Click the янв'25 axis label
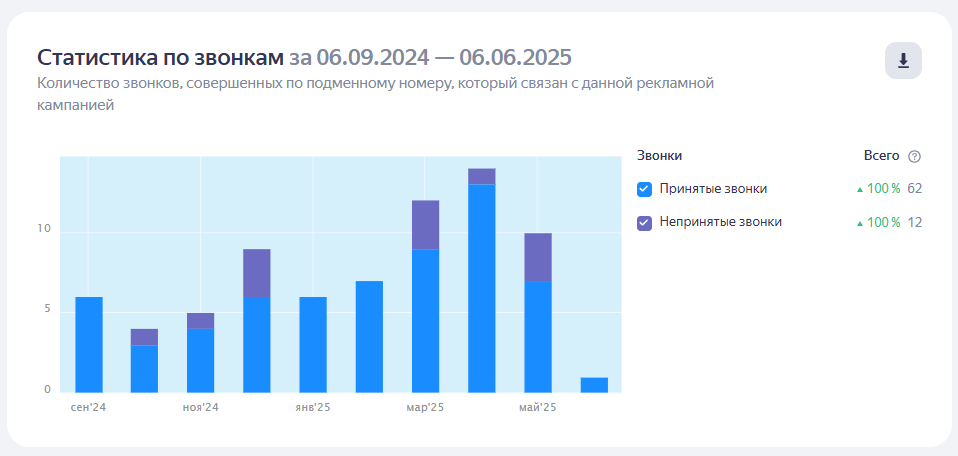958x456 pixels. pos(313,408)
